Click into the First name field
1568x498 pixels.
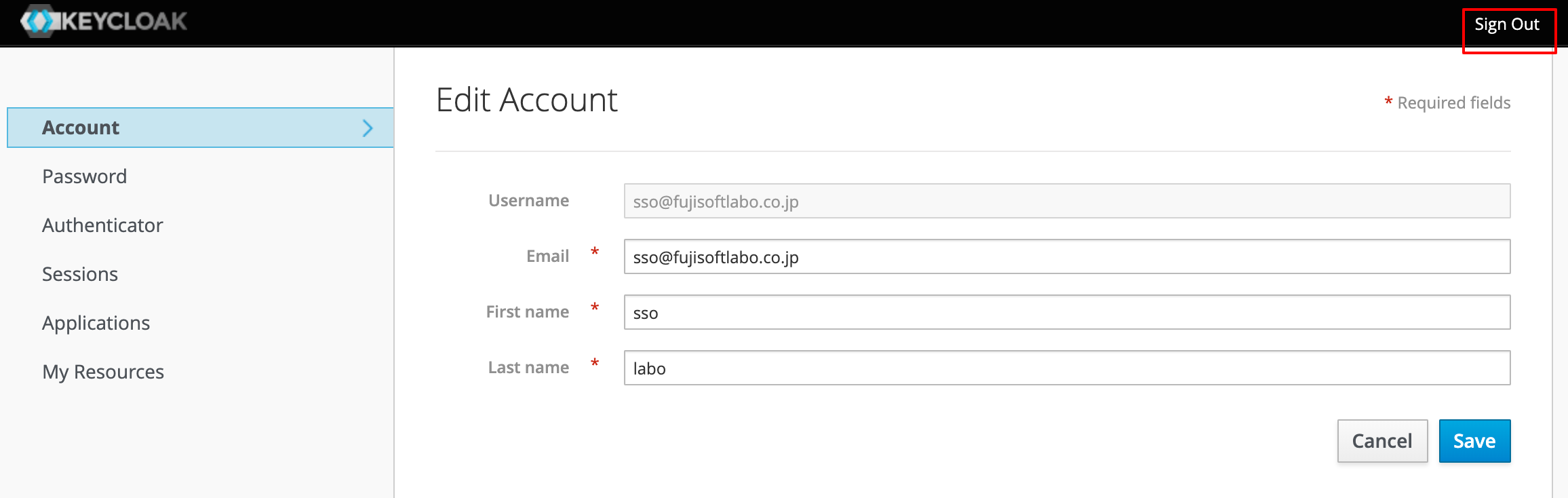[1066, 313]
